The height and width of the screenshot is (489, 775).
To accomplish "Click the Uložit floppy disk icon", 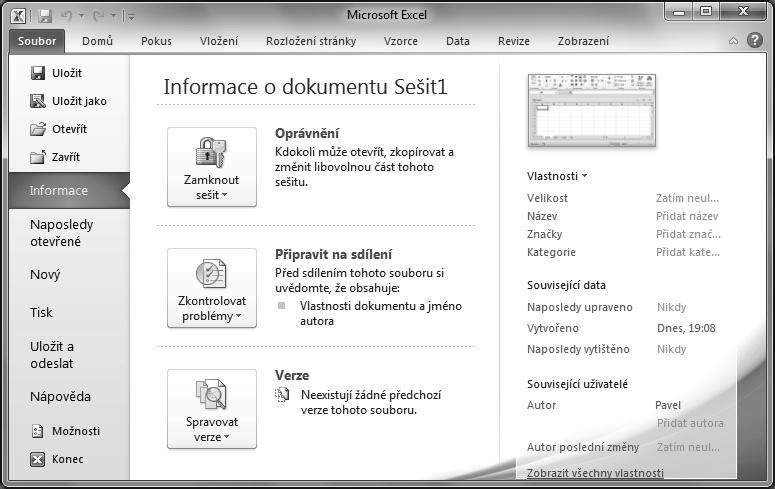I will 38,73.
